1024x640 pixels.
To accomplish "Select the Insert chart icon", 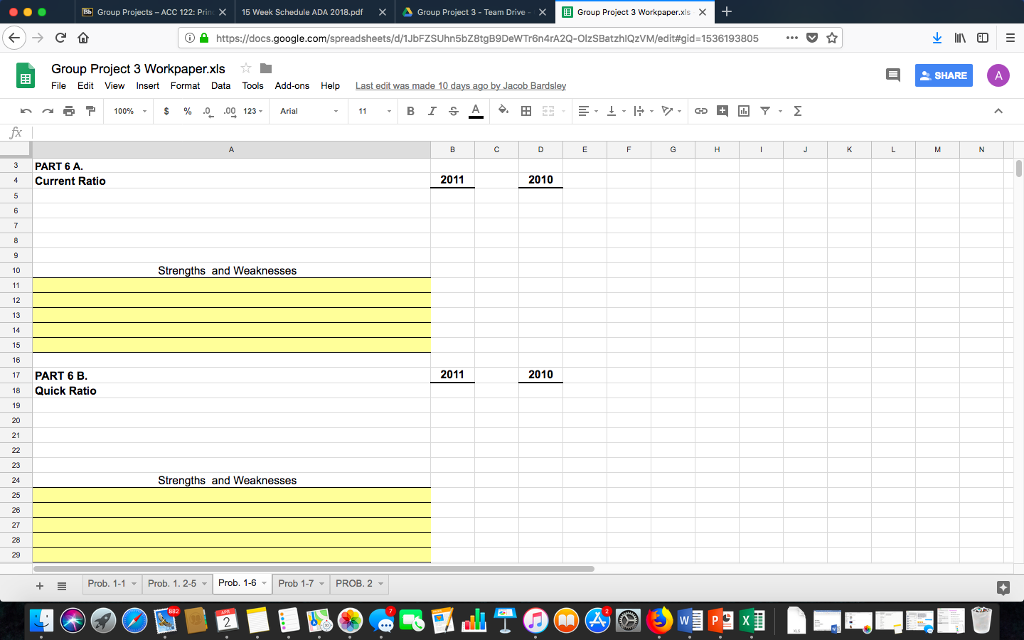I will [742, 111].
